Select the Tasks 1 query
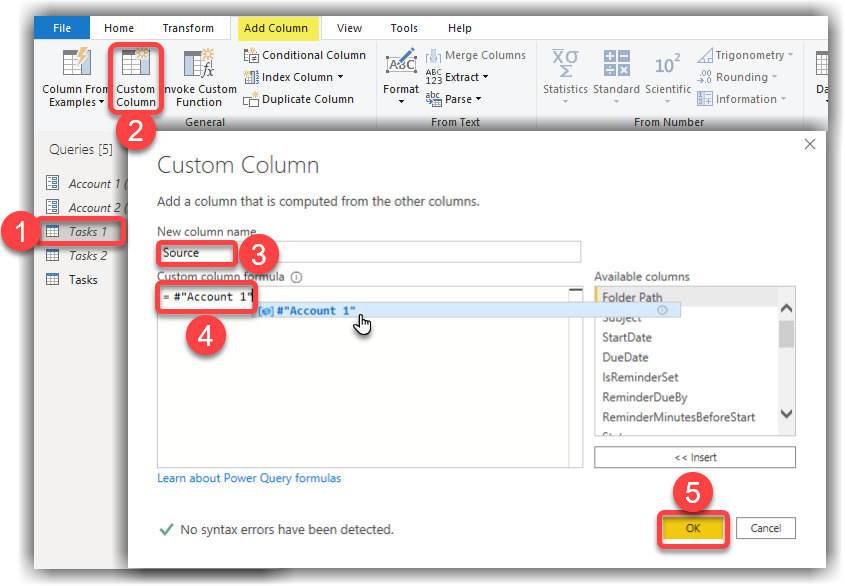Screen dimensions: 845x586 [81, 231]
